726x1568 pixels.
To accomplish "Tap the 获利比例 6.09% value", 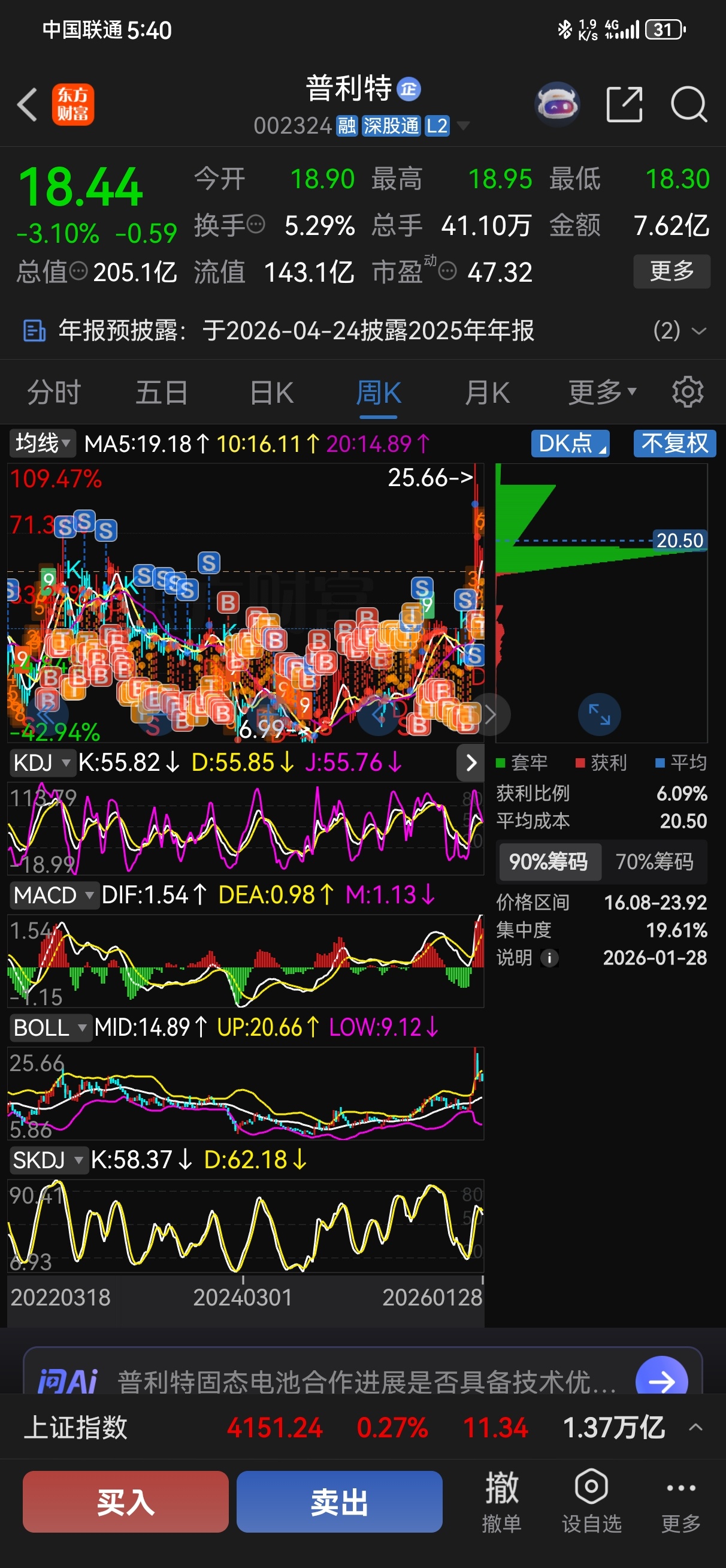I will [x=682, y=793].
